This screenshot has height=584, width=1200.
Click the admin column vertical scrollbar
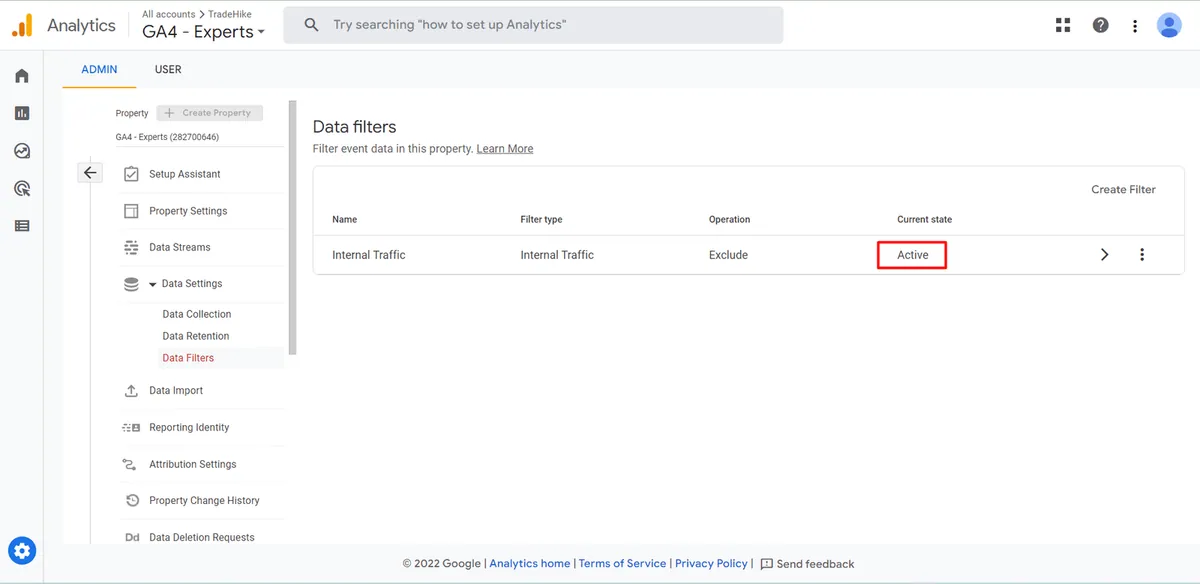coord(292,226)
